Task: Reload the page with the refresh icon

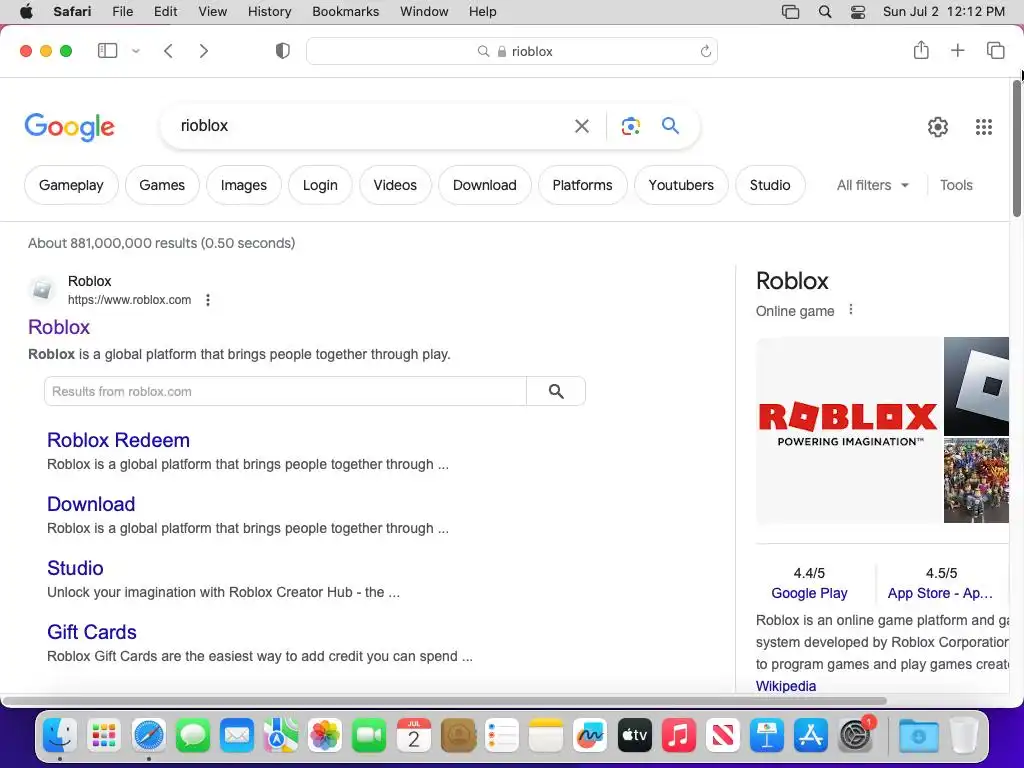Action: click(705, 51)
